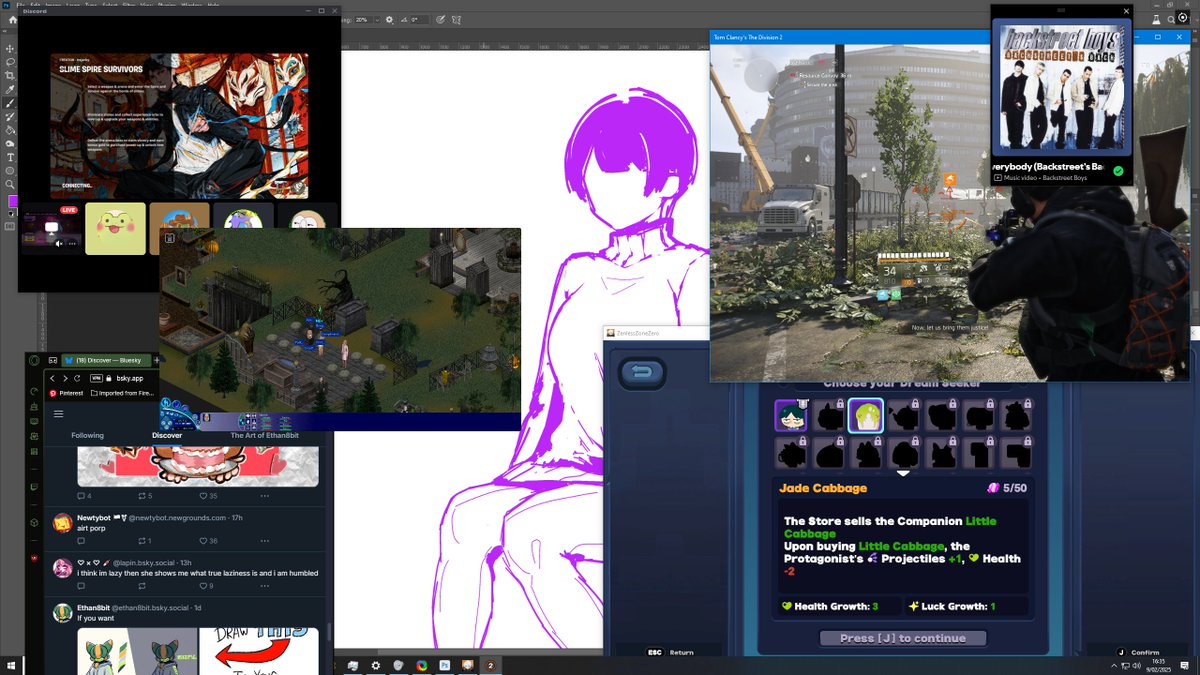Open Ethan8bit's profile name link
1200x675 pixels.
coord(93,608)
